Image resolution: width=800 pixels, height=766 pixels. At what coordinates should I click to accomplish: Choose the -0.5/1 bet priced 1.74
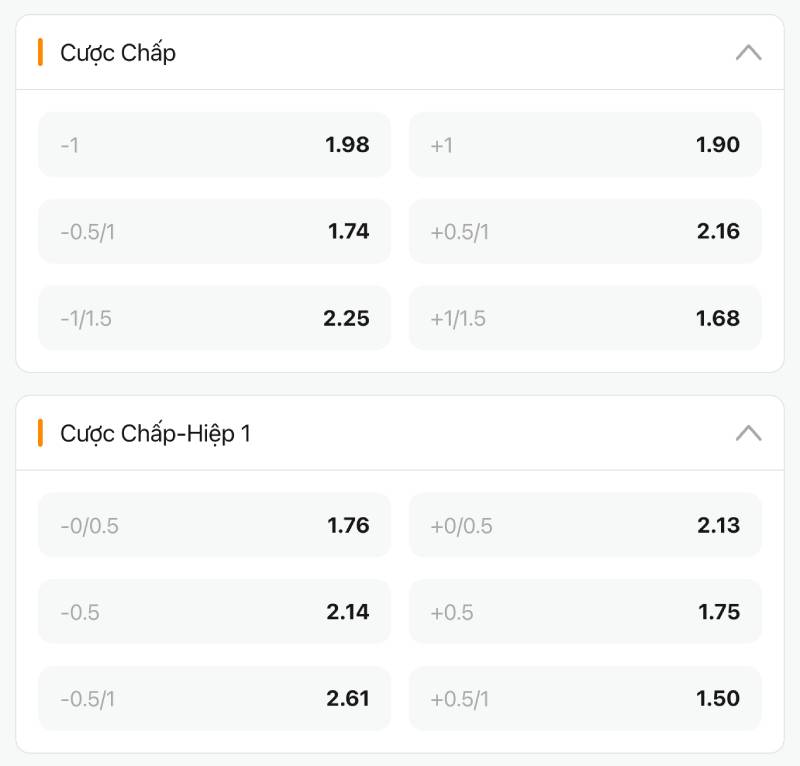[x=214, y=231]
